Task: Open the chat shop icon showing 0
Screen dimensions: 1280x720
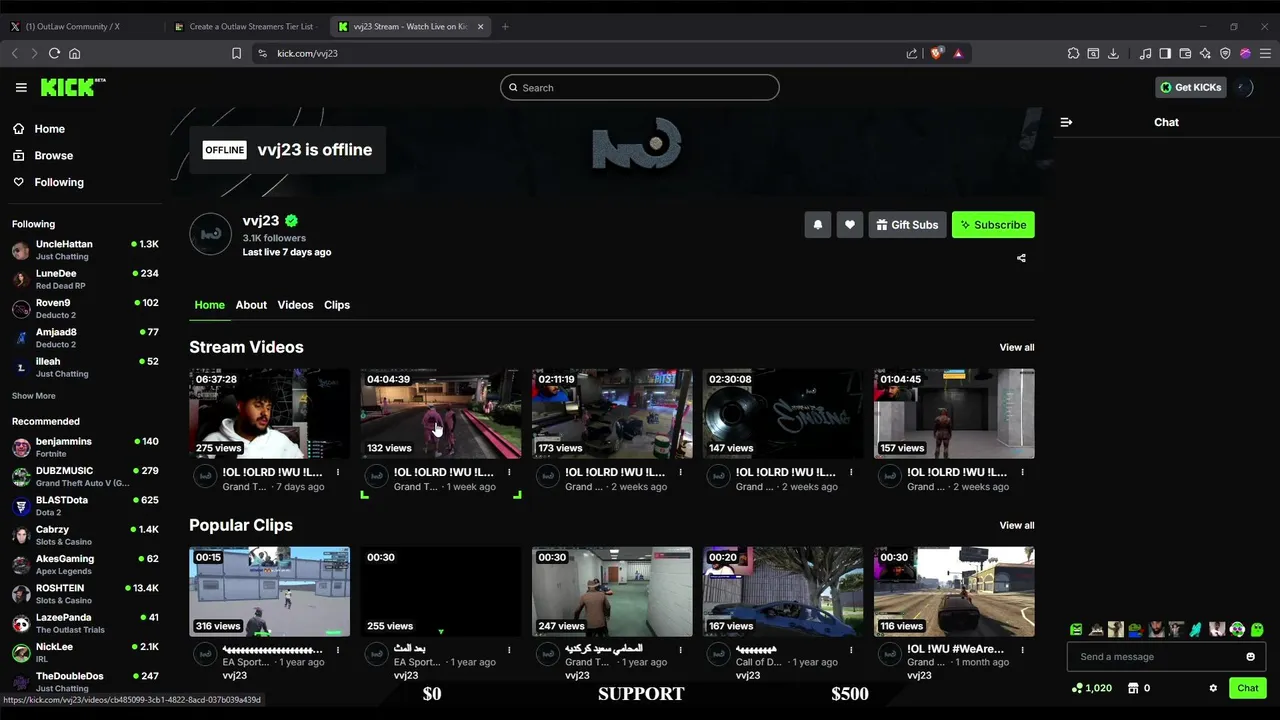Action: pos(1133,688)
